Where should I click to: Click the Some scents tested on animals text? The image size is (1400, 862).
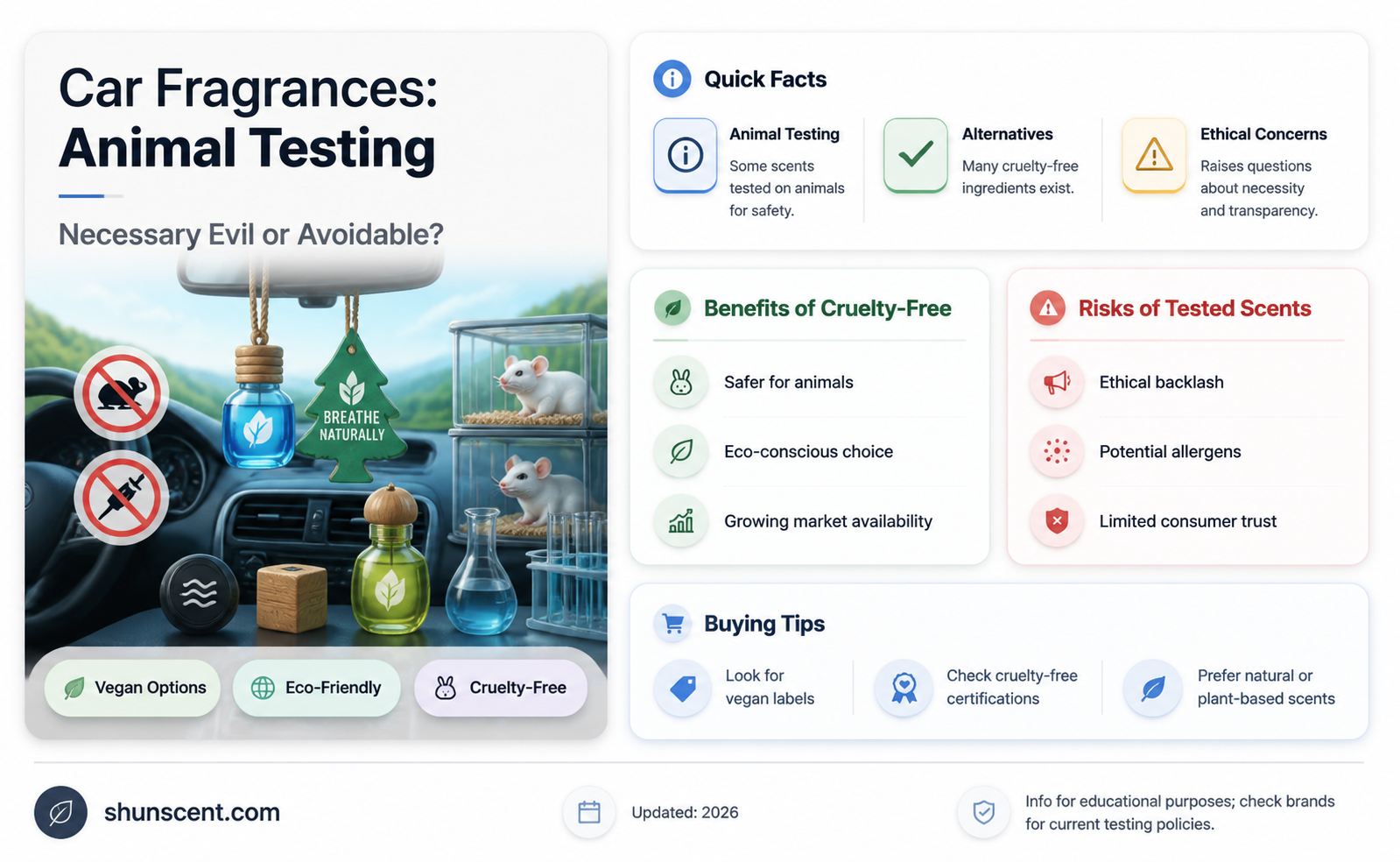pyautogui.click(x=786, y=188)
